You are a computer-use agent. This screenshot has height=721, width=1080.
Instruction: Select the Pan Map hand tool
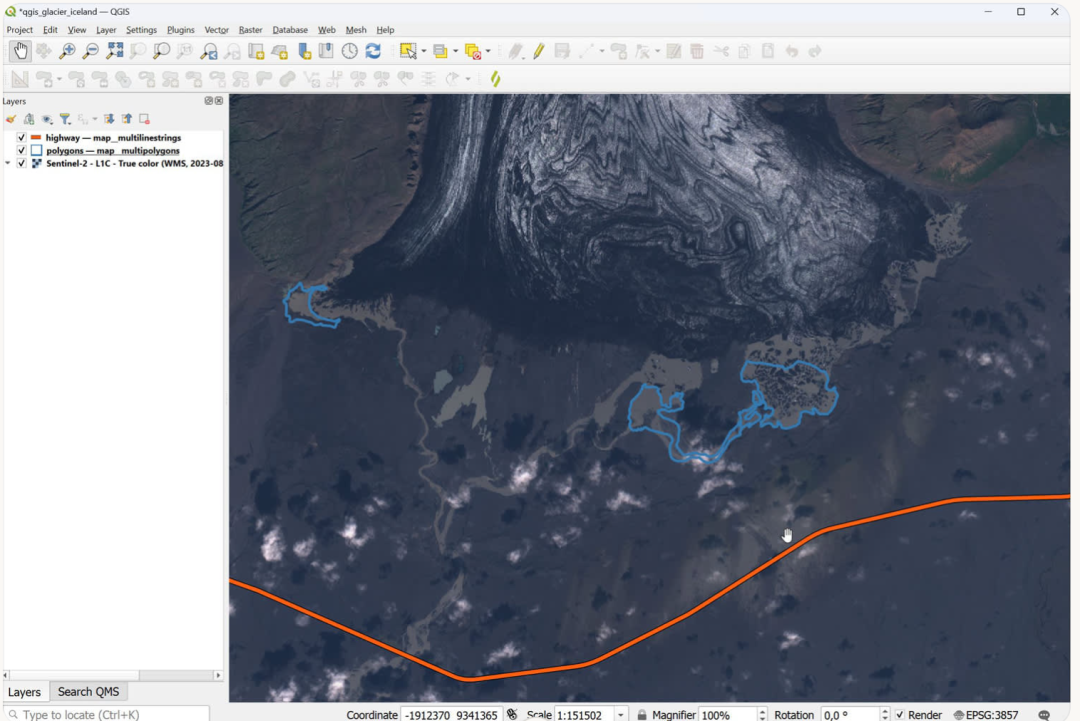[x=20, y=51]
